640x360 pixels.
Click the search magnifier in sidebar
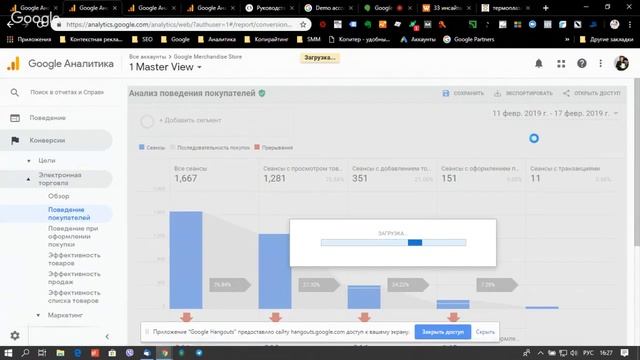(15, 93)
